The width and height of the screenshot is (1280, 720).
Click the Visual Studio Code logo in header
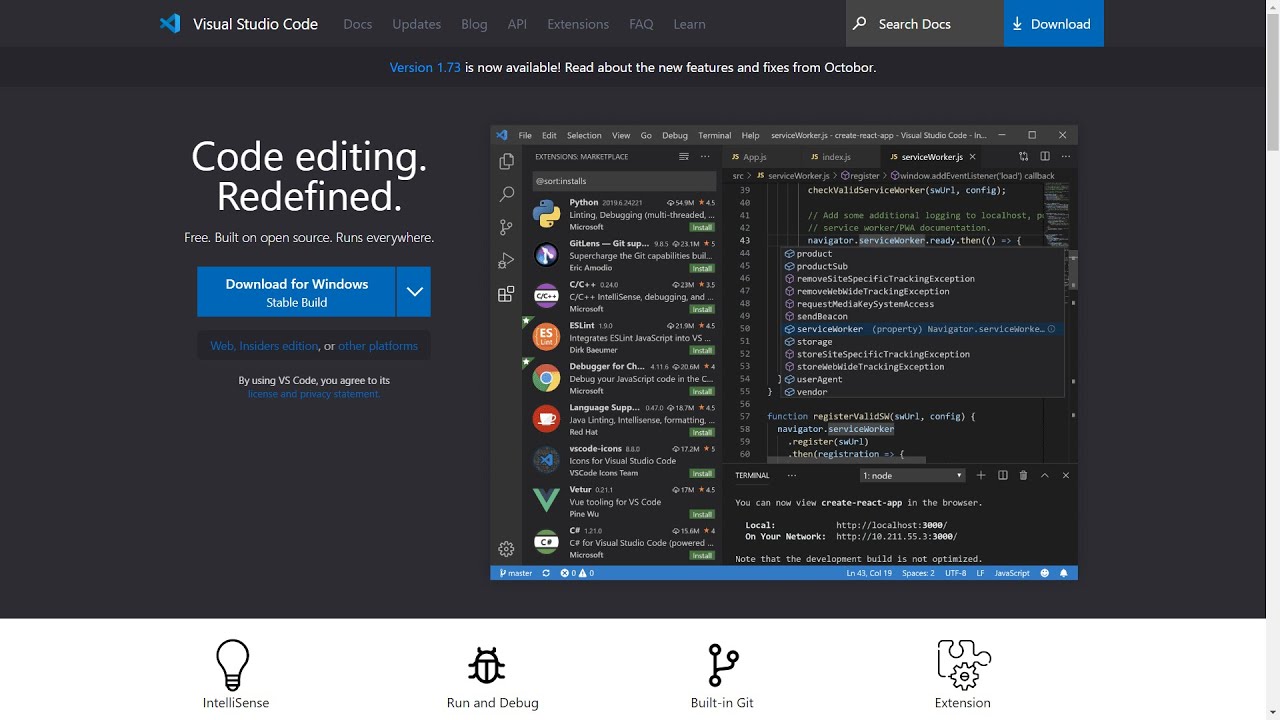(x=170, y=24)
